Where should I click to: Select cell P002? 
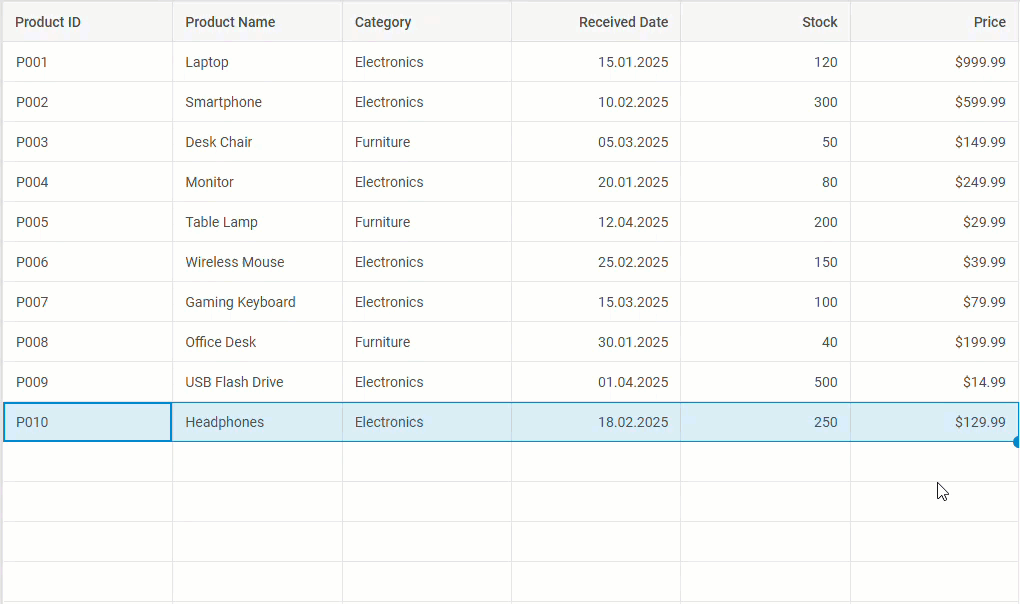(x=87, y=102)
